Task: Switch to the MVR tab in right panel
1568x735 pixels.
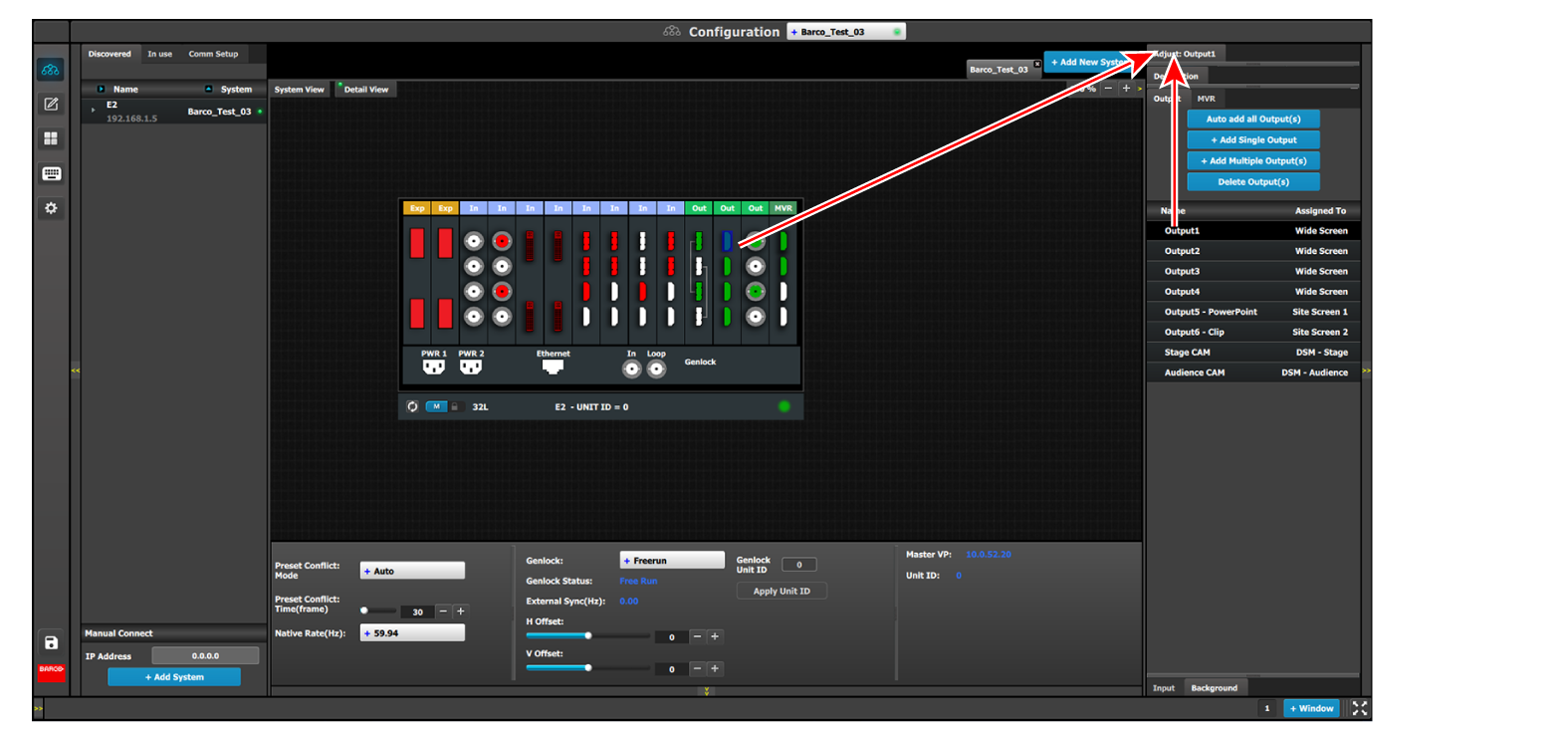Action: coord(1207,99)
